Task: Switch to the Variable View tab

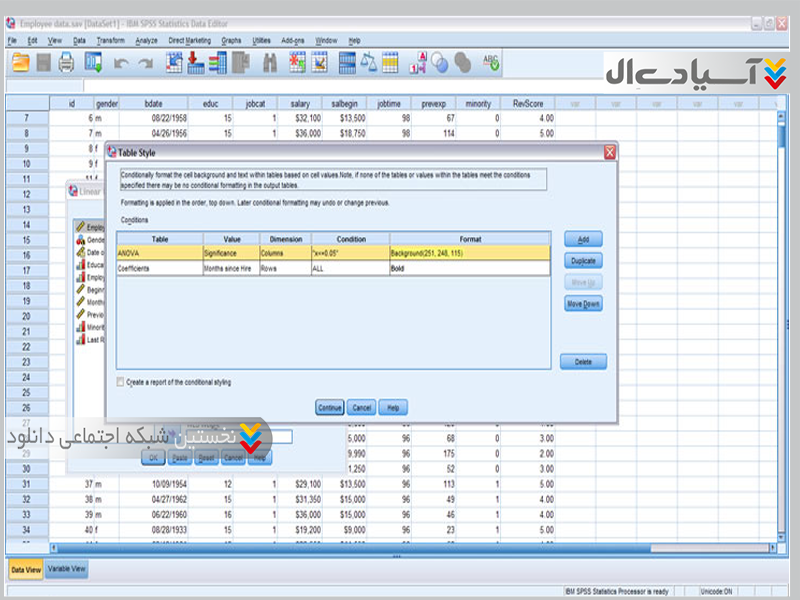Action: point(67,569)
